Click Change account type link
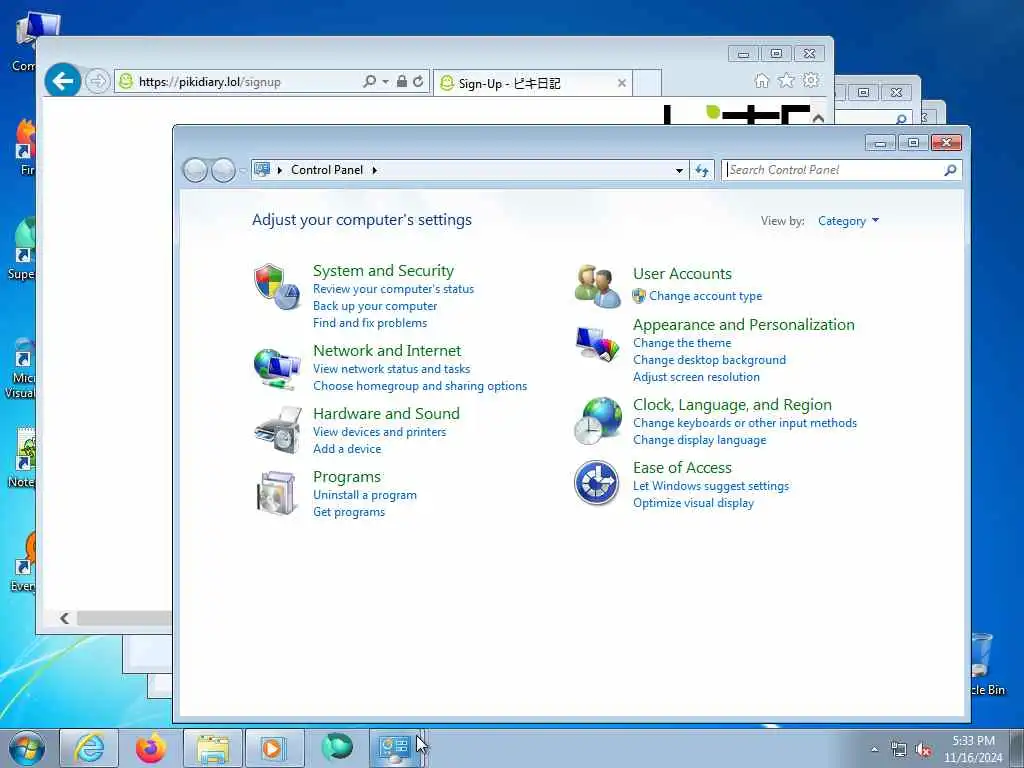Image resolution: width=1024 pixels, height=768 pixels. [705, 296]
